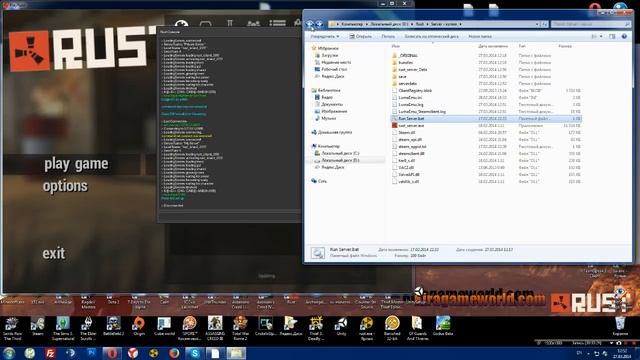Open the Windows Start menu
The height and width of the screenshot is (360, 640).
coord(9,353)
